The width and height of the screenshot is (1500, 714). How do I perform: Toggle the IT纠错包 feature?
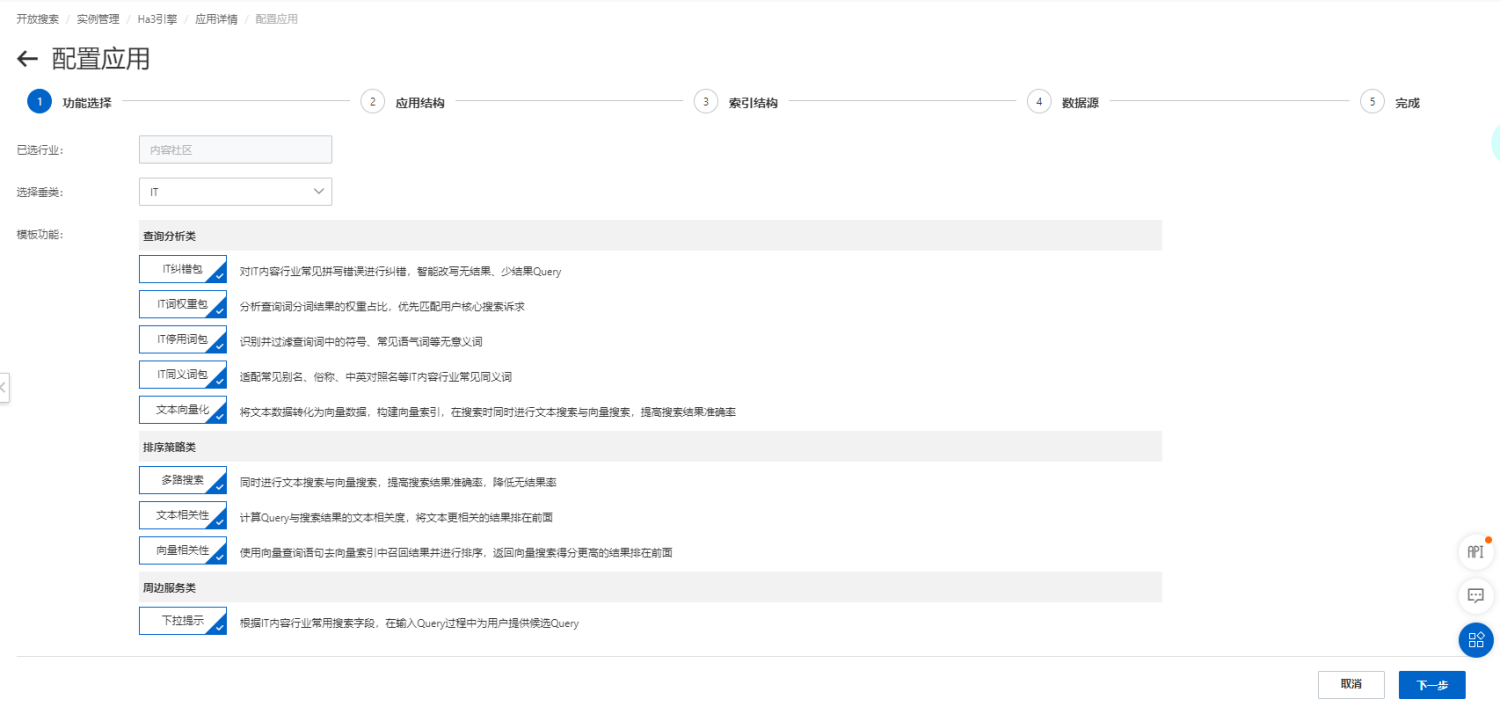183,270
